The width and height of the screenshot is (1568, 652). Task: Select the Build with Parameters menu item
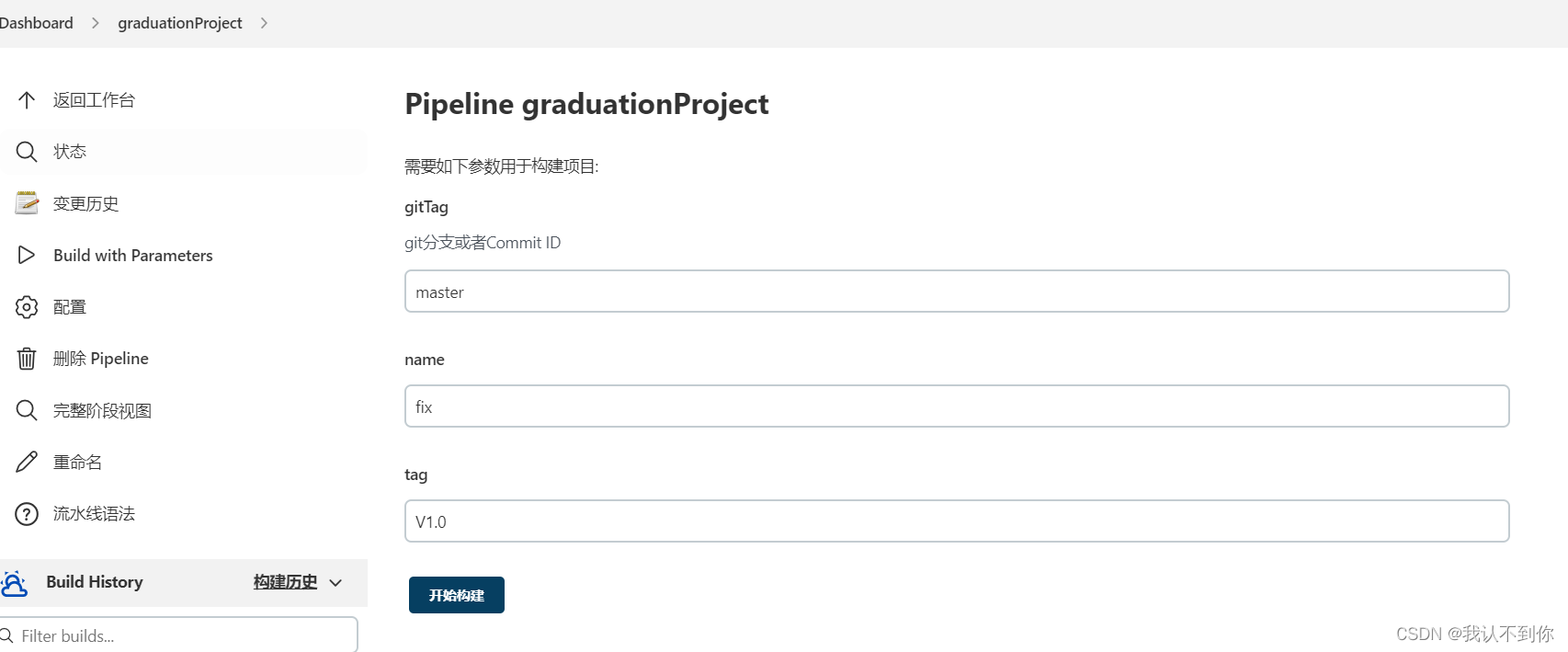(184, 255)
